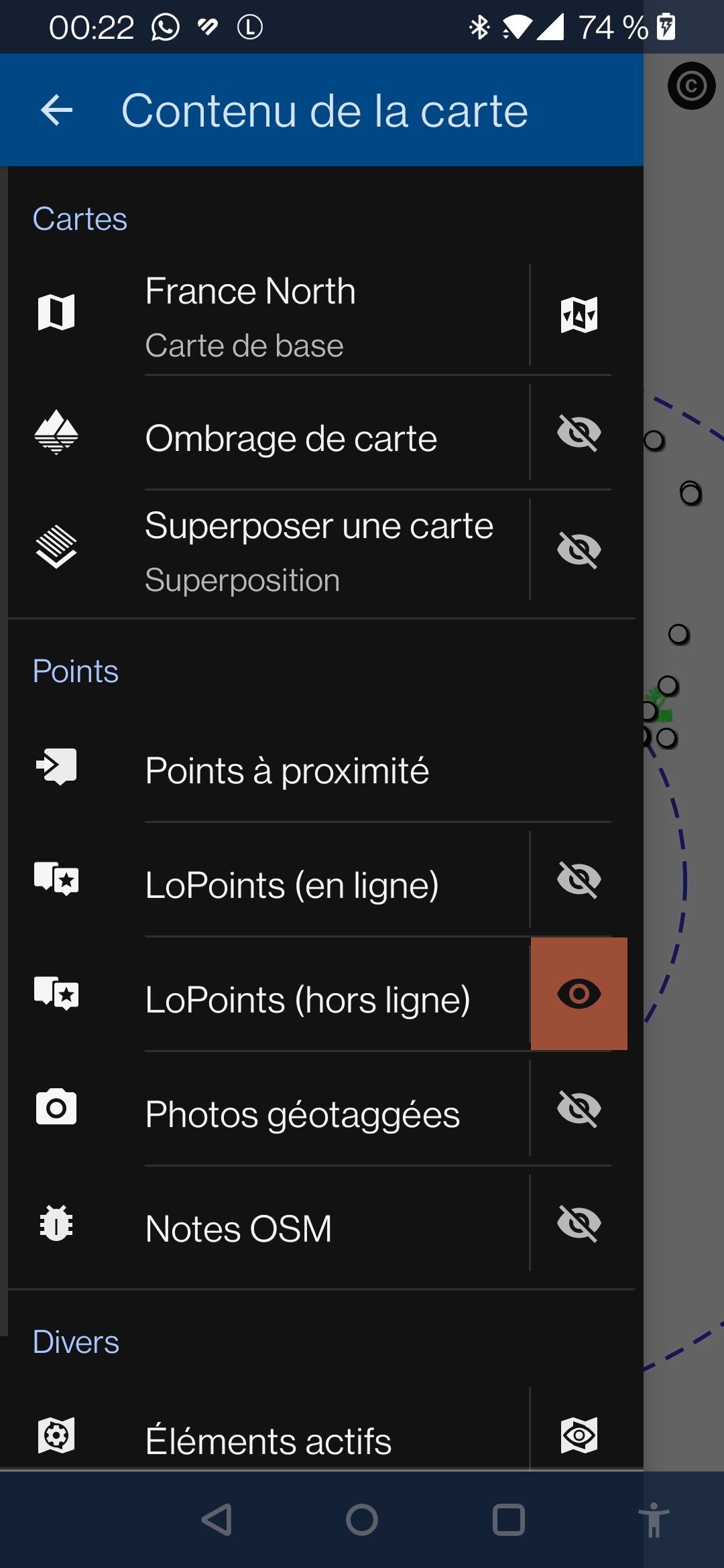Tap the Superposer une carte layers icon
Screen dimensions: 724x1568
(56, 547)
